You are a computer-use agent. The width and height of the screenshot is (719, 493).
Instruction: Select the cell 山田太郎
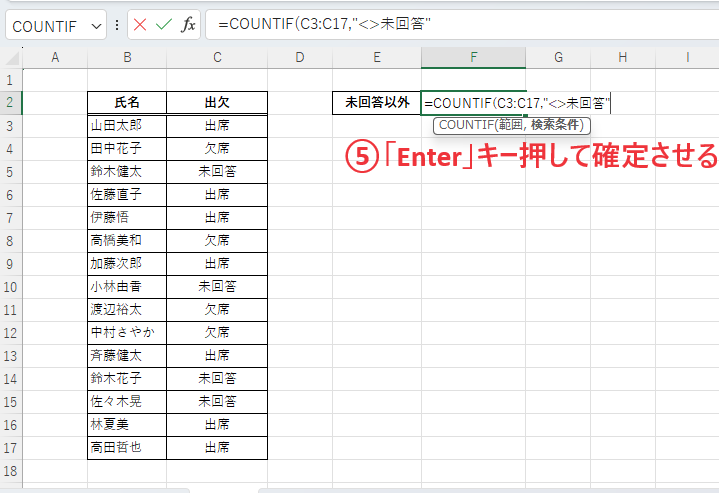[127, 126]
